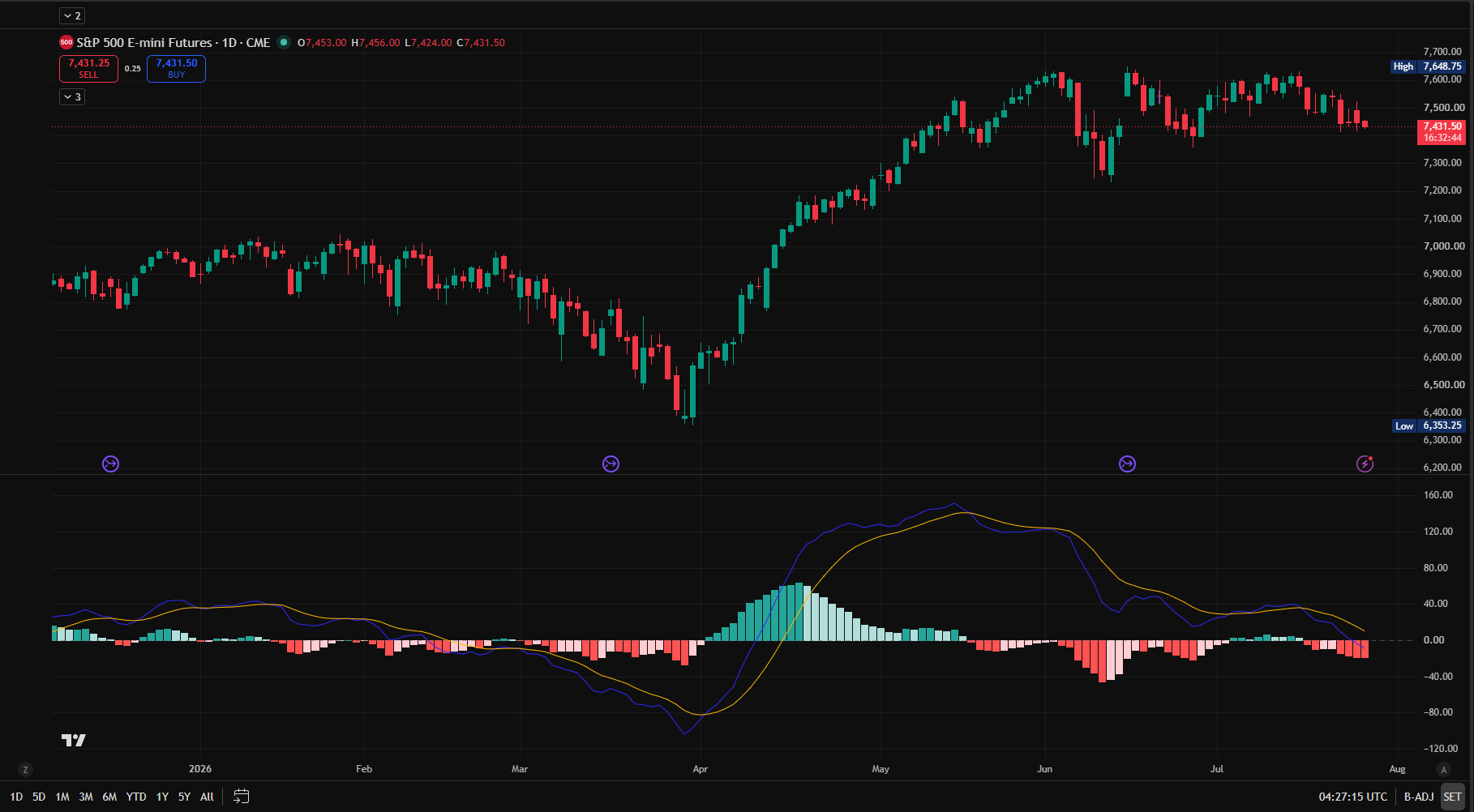Click the 0.25 spread value
The height and width of the screenshot is (812, 1474).
133,69
